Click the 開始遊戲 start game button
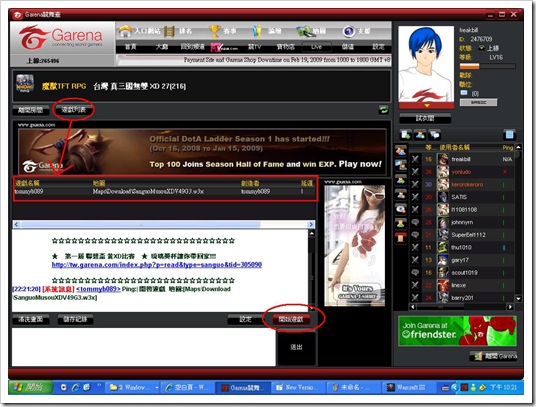 pyautogui.click(x=291, y=320)
